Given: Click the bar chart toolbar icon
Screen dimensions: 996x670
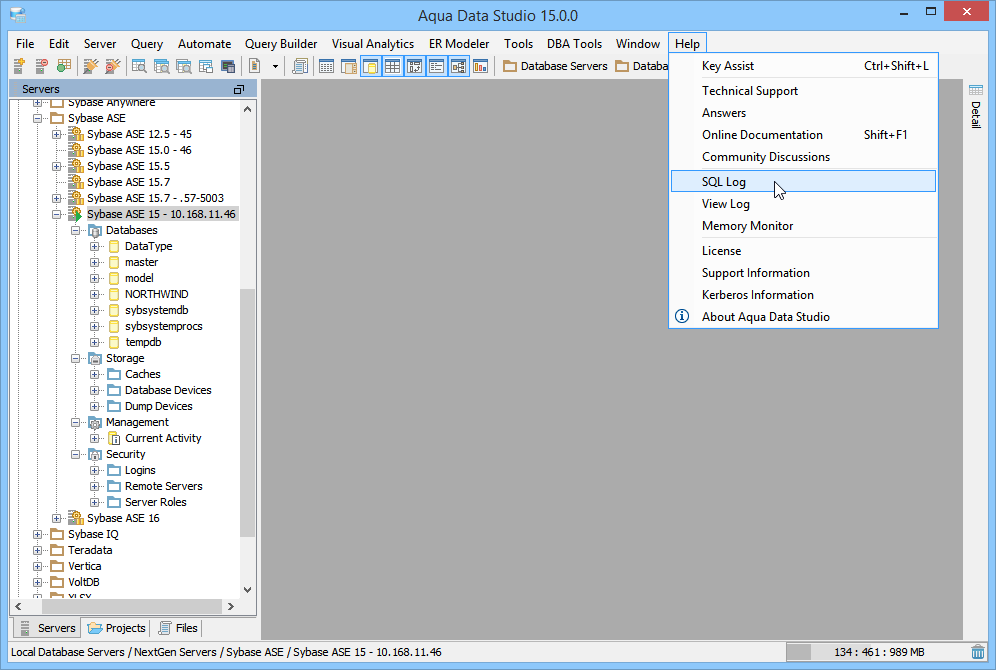Looking at the screenshot, I should click(x=481, y=65).
